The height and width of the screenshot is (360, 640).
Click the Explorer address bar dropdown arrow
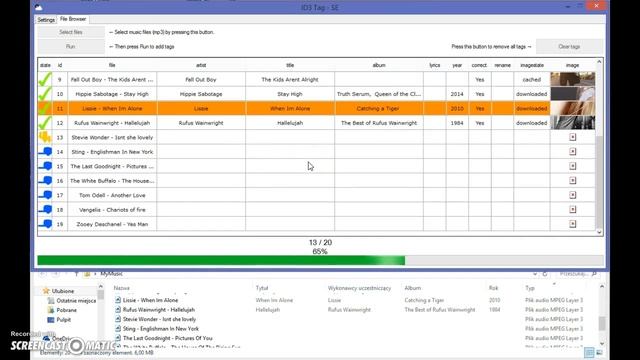coord(535,274)
